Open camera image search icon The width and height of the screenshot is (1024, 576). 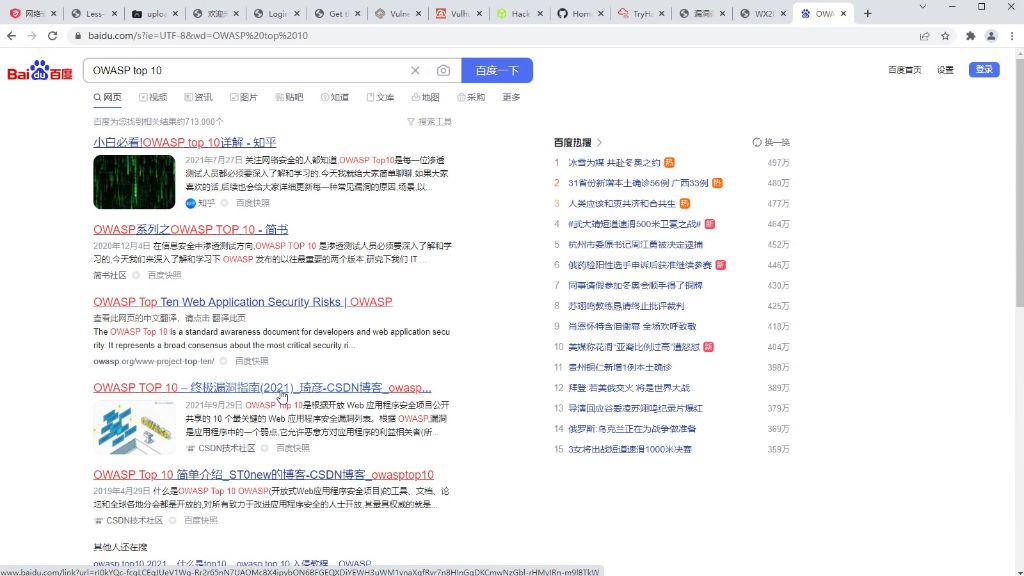click(x=443, y=71)
